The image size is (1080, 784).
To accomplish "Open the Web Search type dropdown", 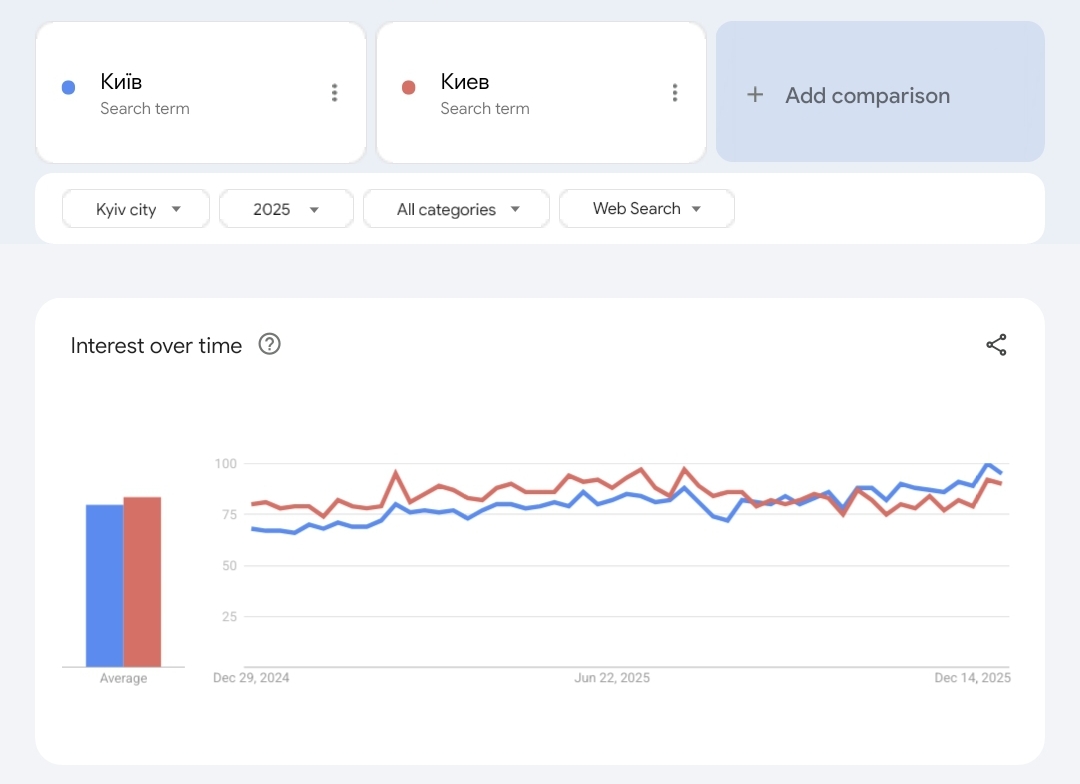I will 646,209.
